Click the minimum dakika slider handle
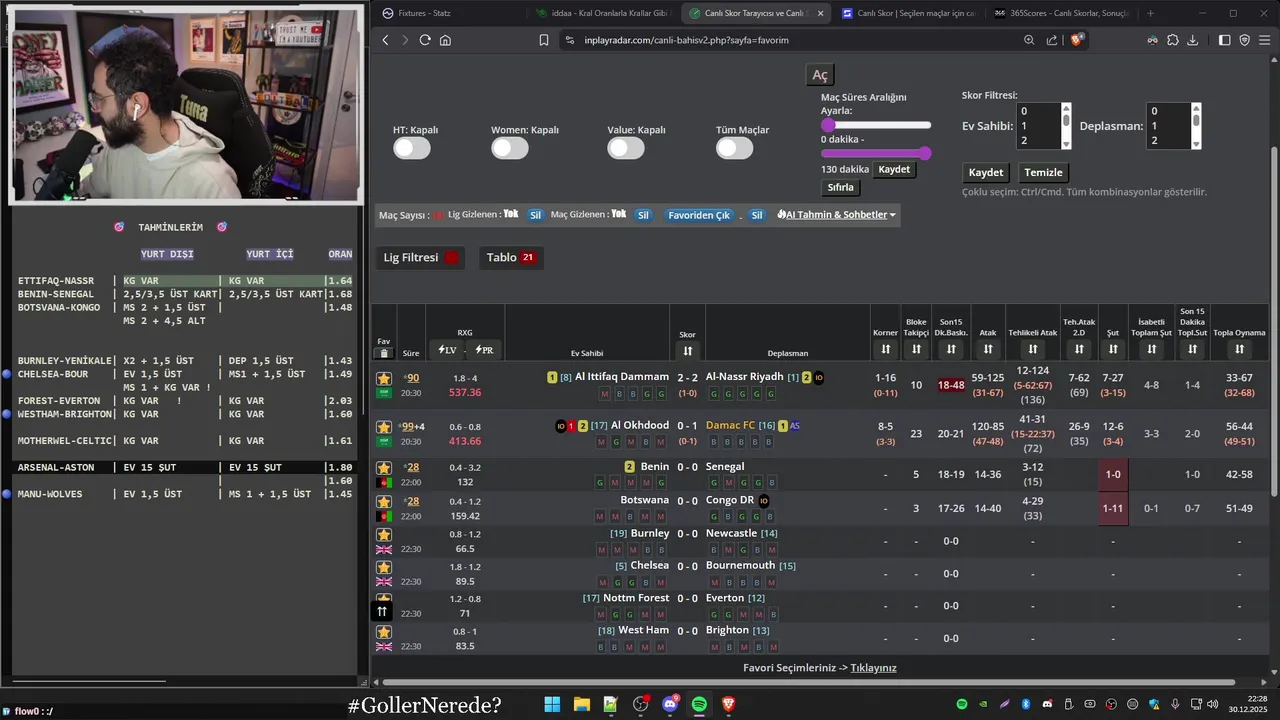Viewport: 1280px width, 720px height. (x=828, y=125)
